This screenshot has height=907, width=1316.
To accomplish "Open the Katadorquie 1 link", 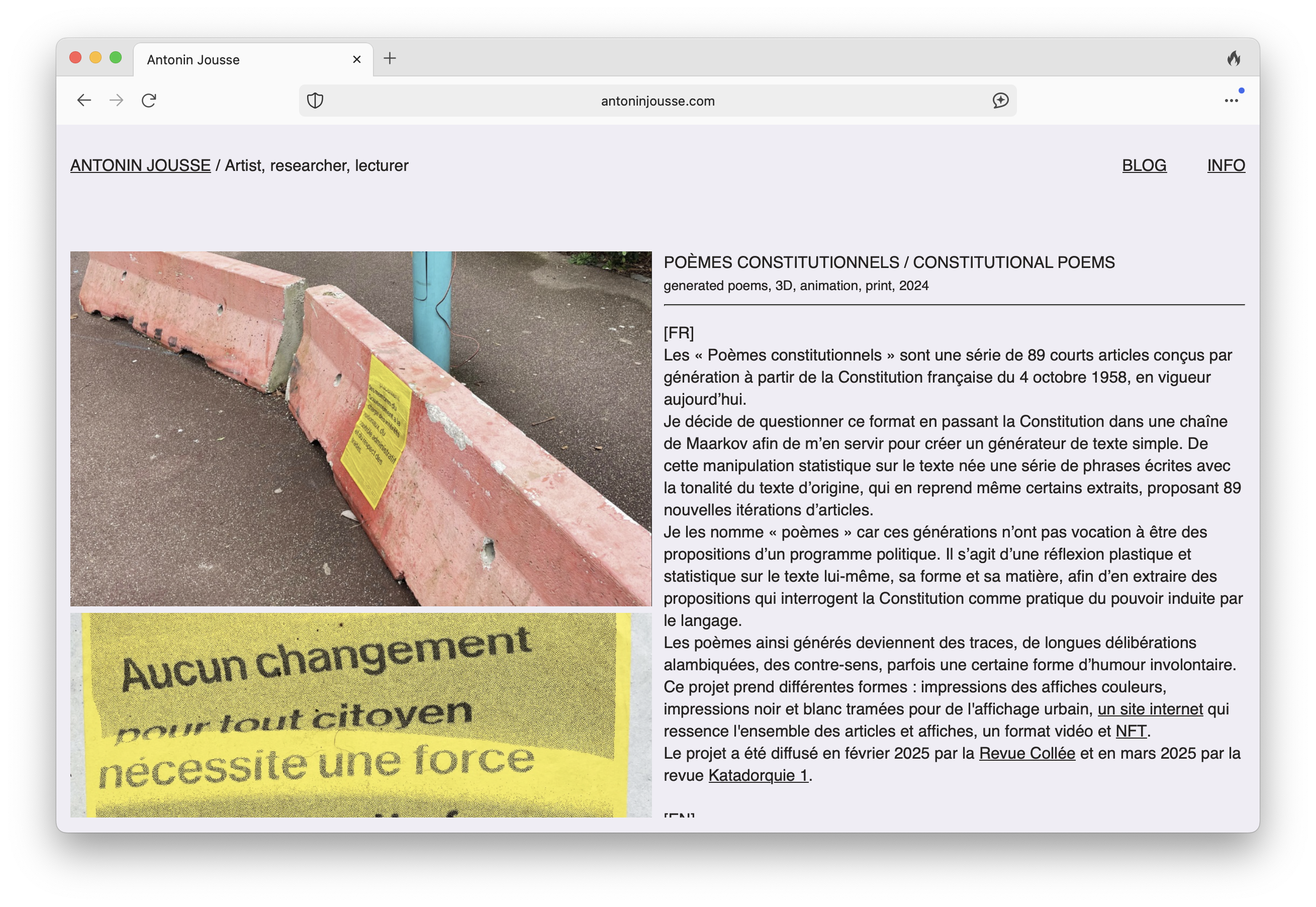I will pos(758,775).
